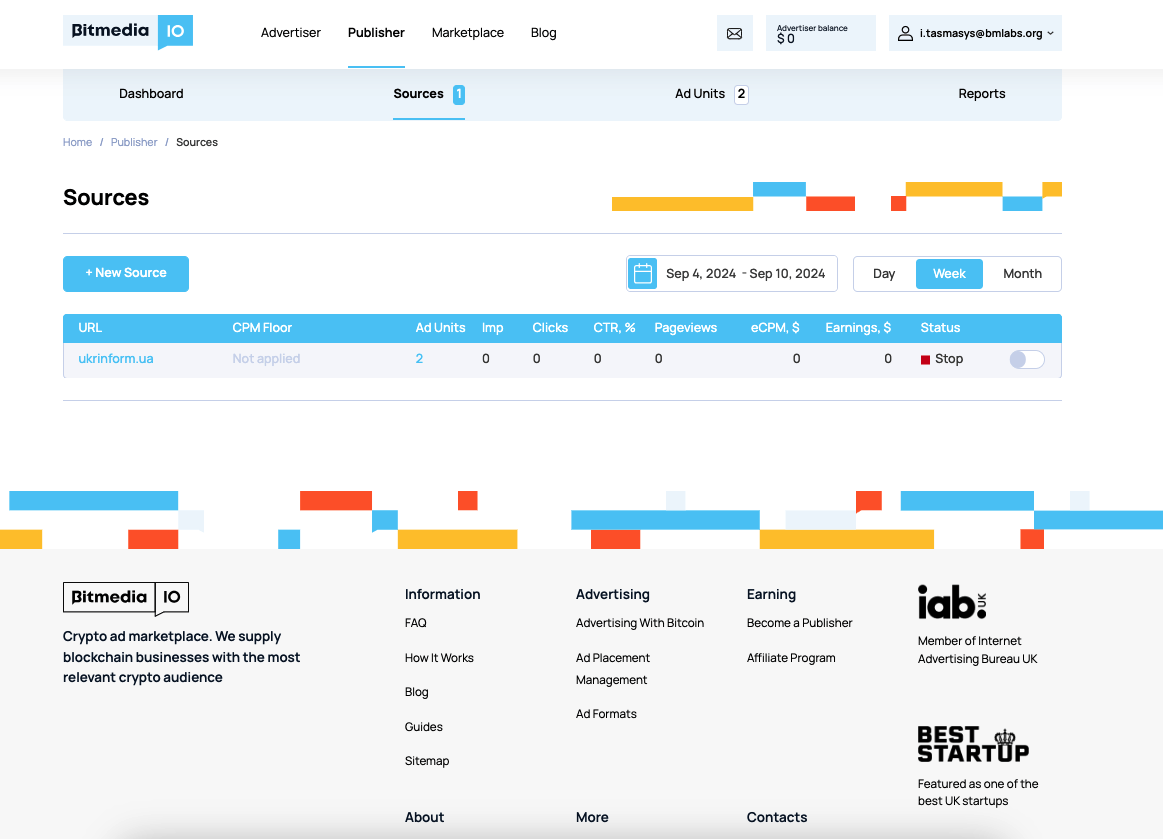Viewport: 1163px width, 839px height.
Task: Open the Advertiser balance panel
Action: click(x=820, y=33)
